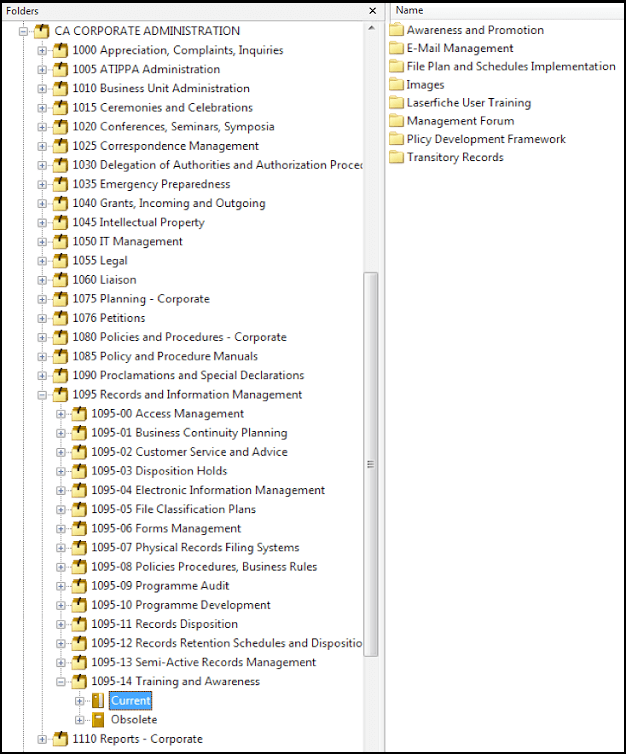Screen dimensions: 626x754
Task: Expand the 1095-11 Records Disposition node
Action: [61, 625]
